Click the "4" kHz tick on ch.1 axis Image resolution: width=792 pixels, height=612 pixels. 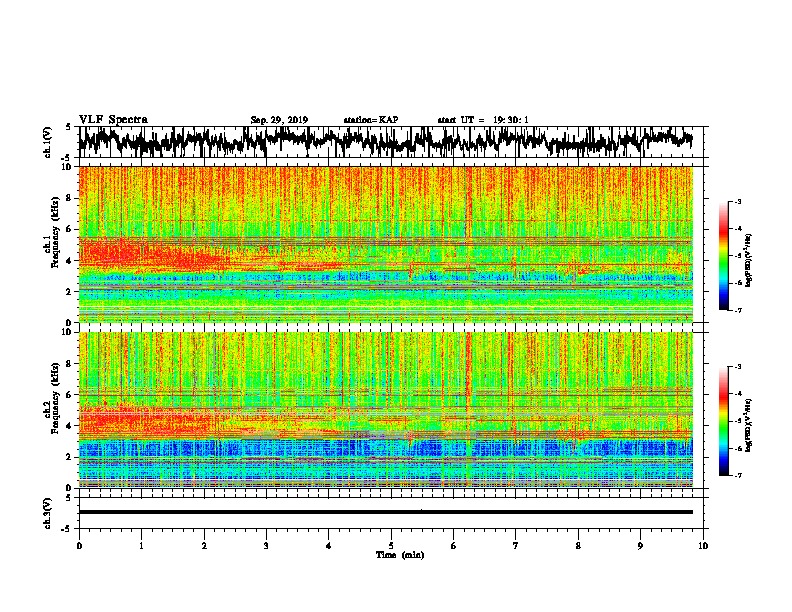[70, 261]
